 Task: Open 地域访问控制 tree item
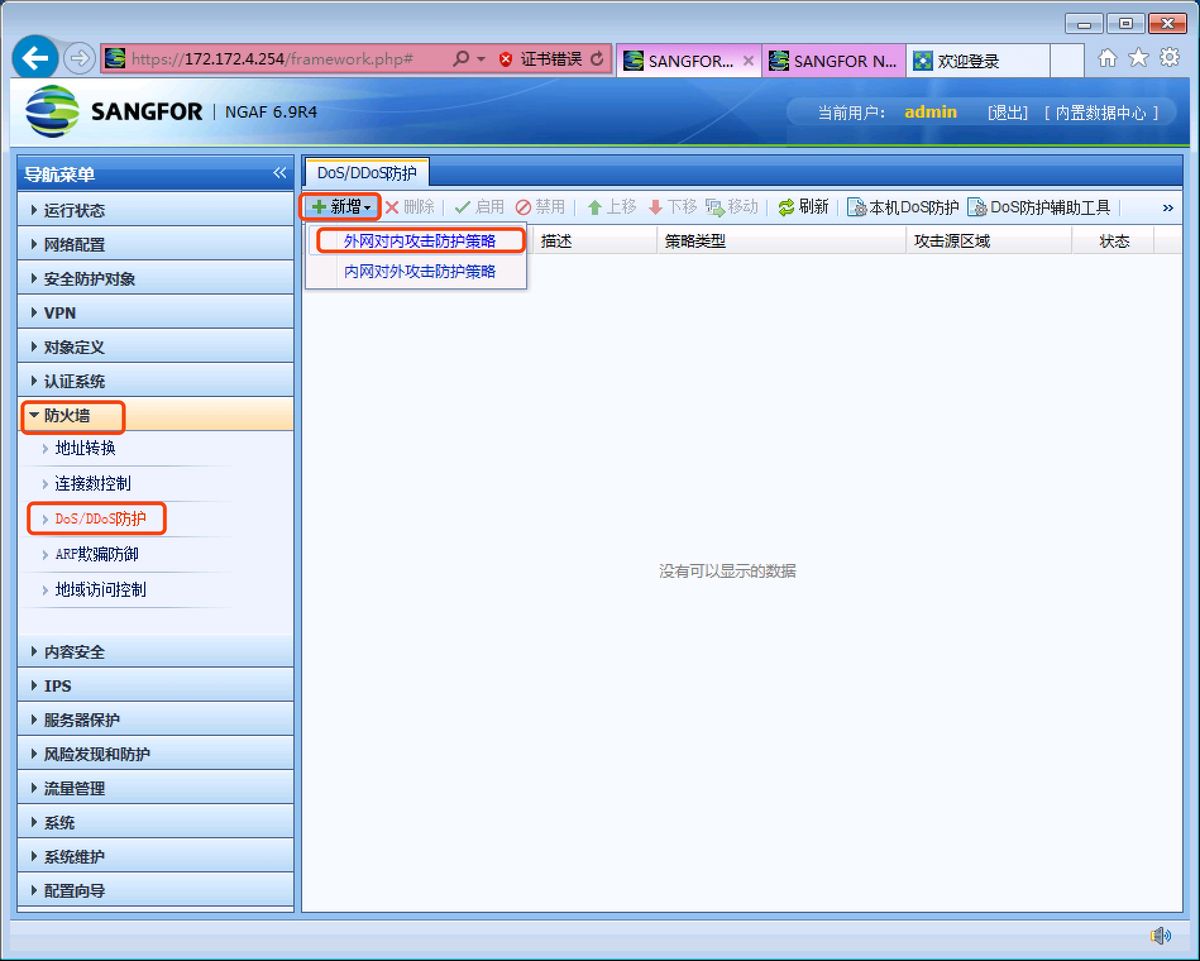coord(100,589)
